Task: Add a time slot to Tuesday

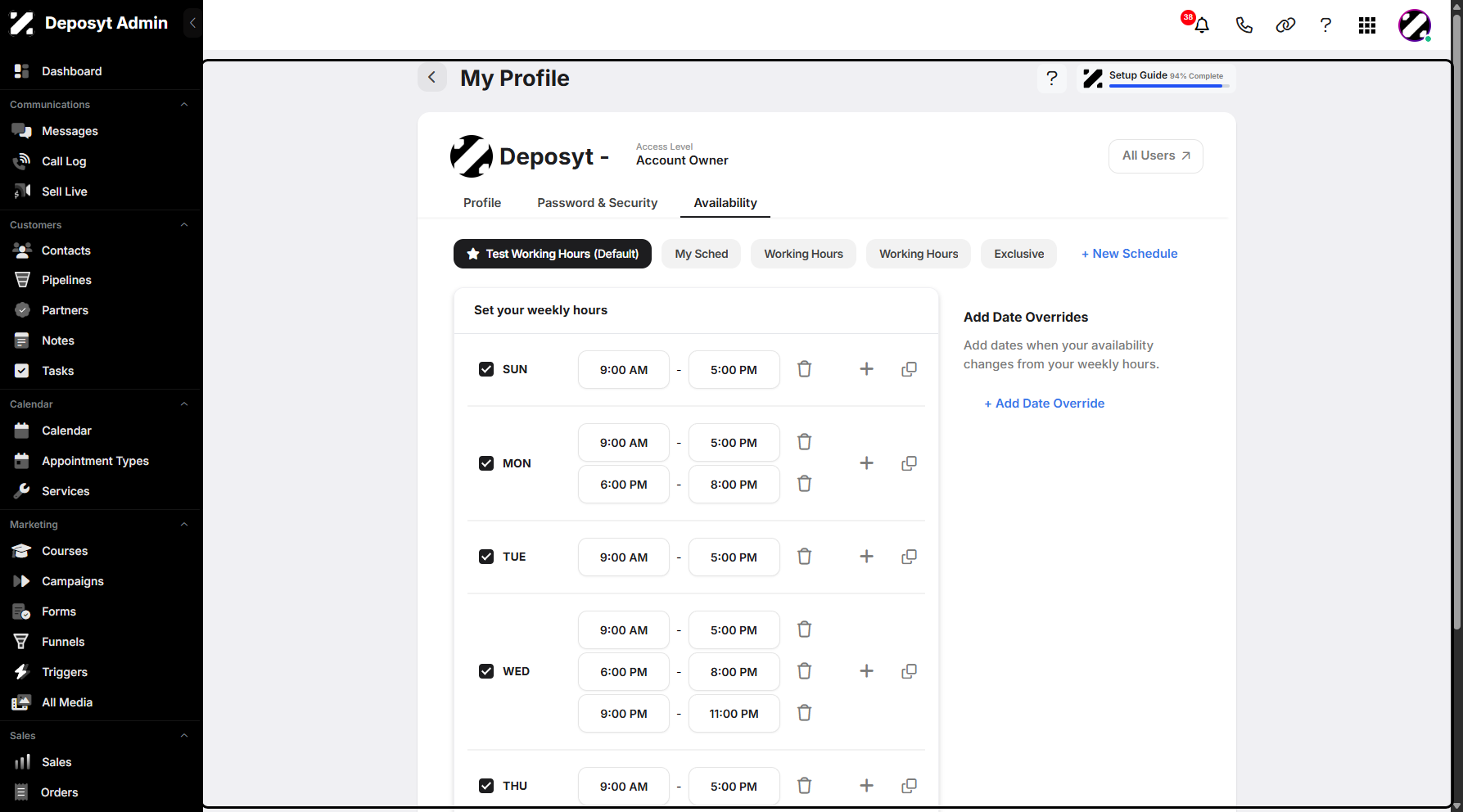Action: 866,557
